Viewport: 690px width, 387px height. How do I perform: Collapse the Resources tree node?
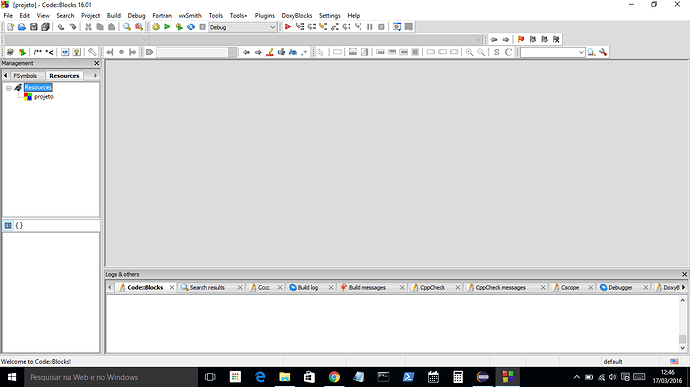(8, 88)
